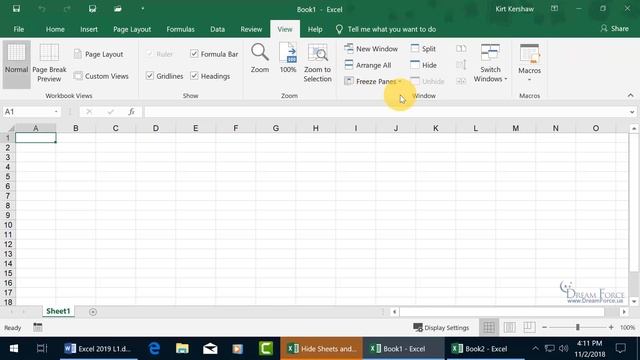This screenshot has width=640, height=360.
Task: Click the macro recording icon in status bar
Action: [x=38, y=327]
